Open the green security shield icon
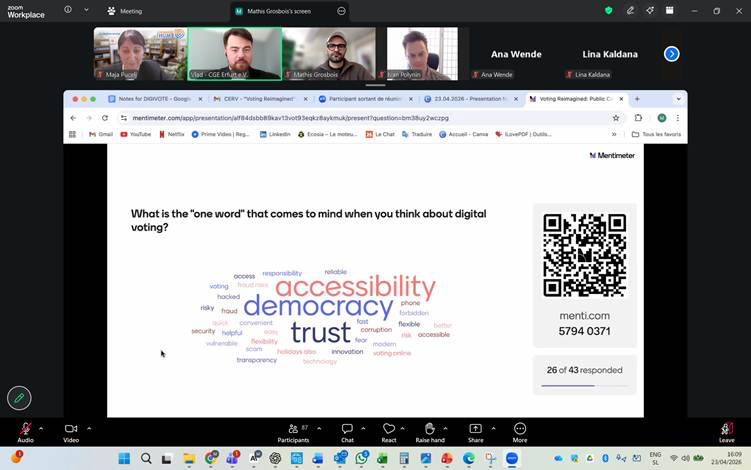The height and width of the screenshot is (470, 751). (608, 11)
